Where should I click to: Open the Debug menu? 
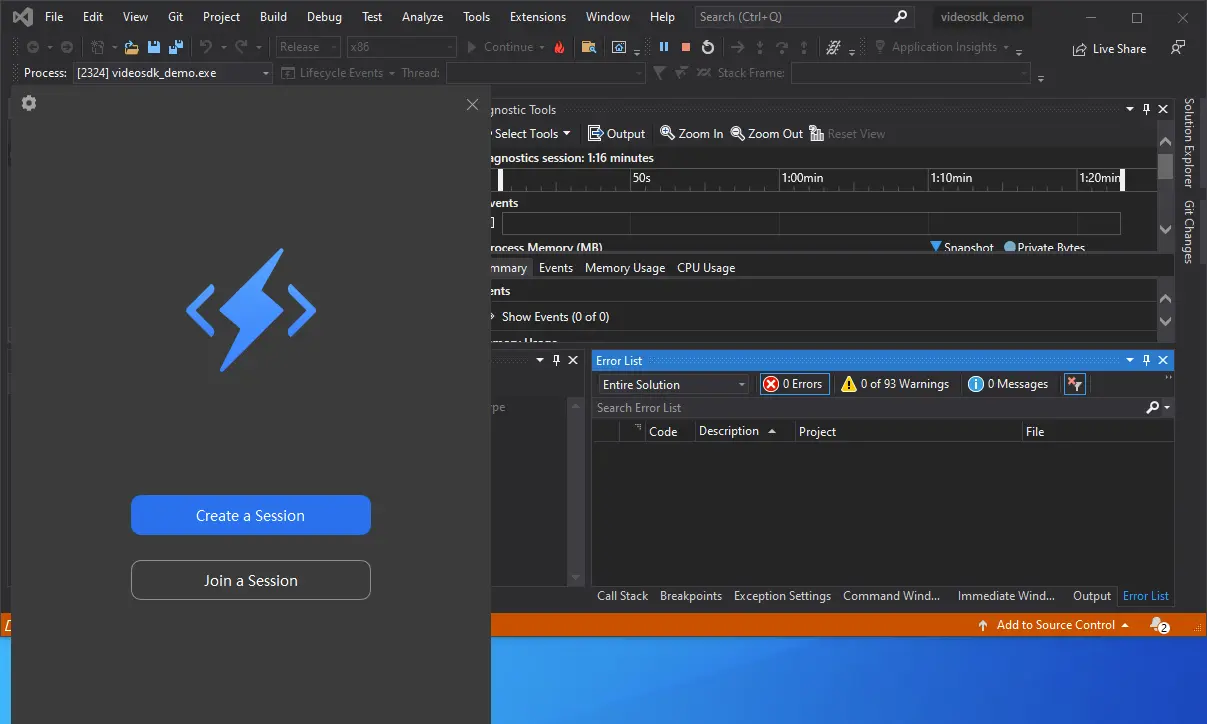tap(323, 16)
